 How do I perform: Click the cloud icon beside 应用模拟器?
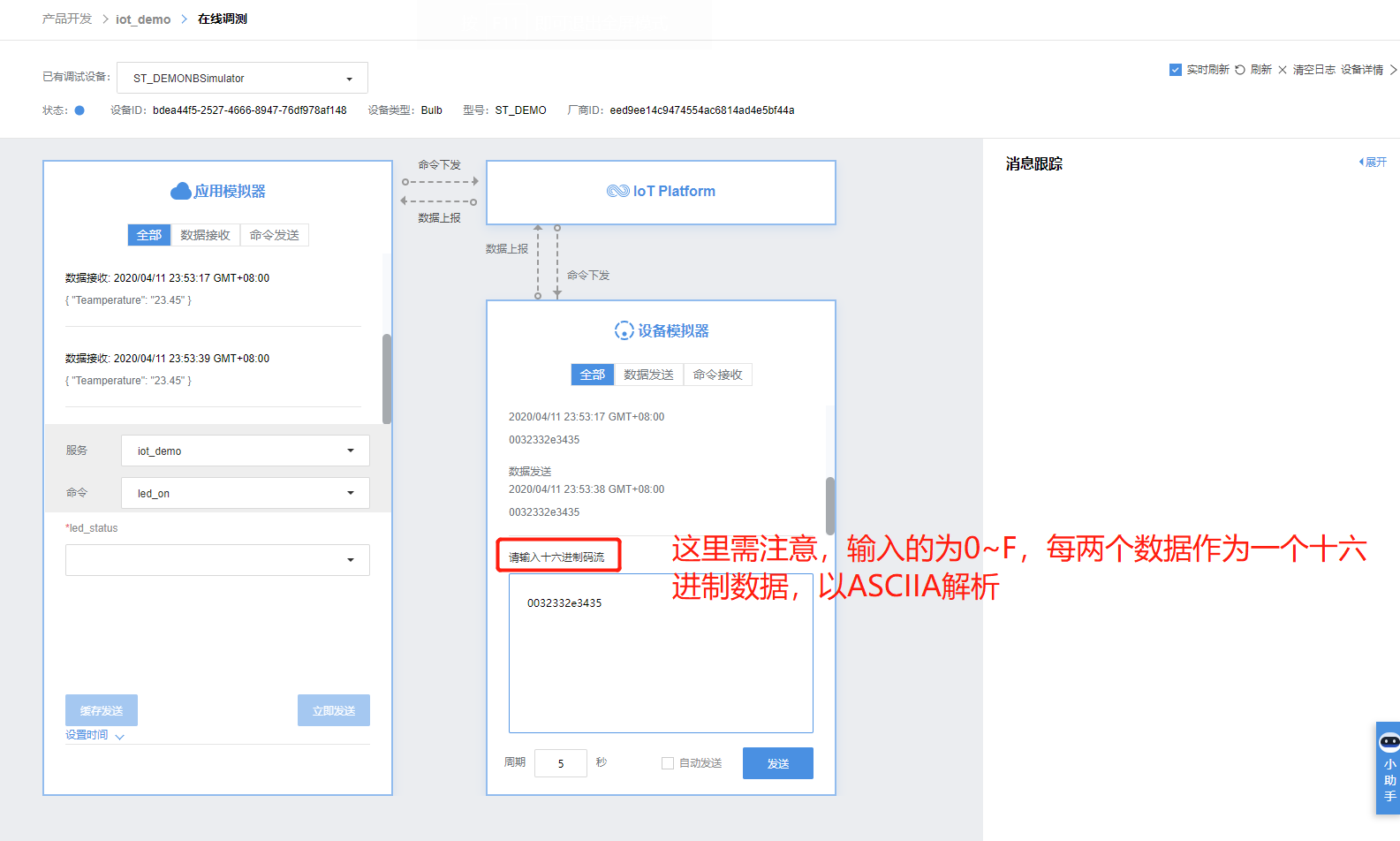[180, 191]
